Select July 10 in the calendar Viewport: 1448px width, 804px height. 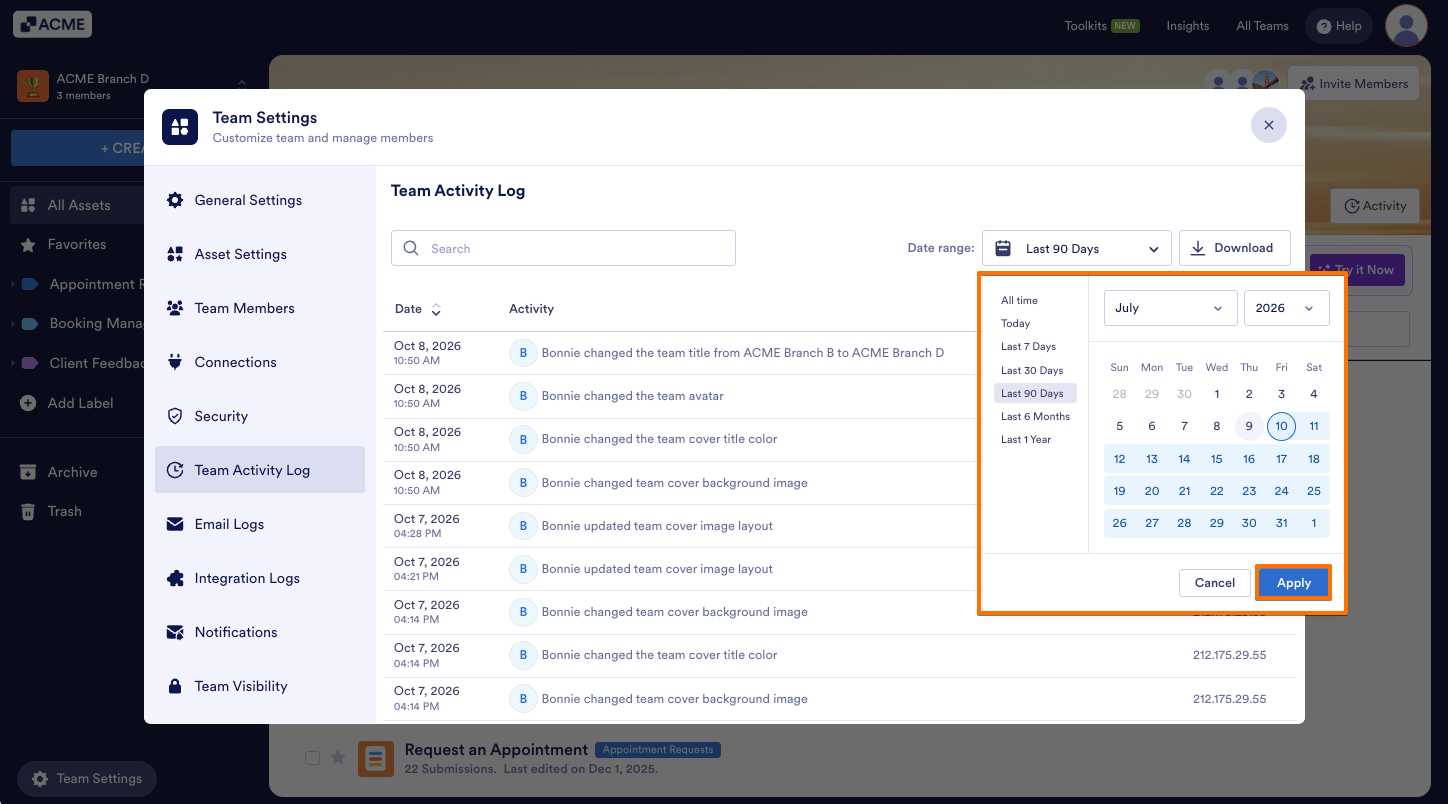[x=1281, y=427]
